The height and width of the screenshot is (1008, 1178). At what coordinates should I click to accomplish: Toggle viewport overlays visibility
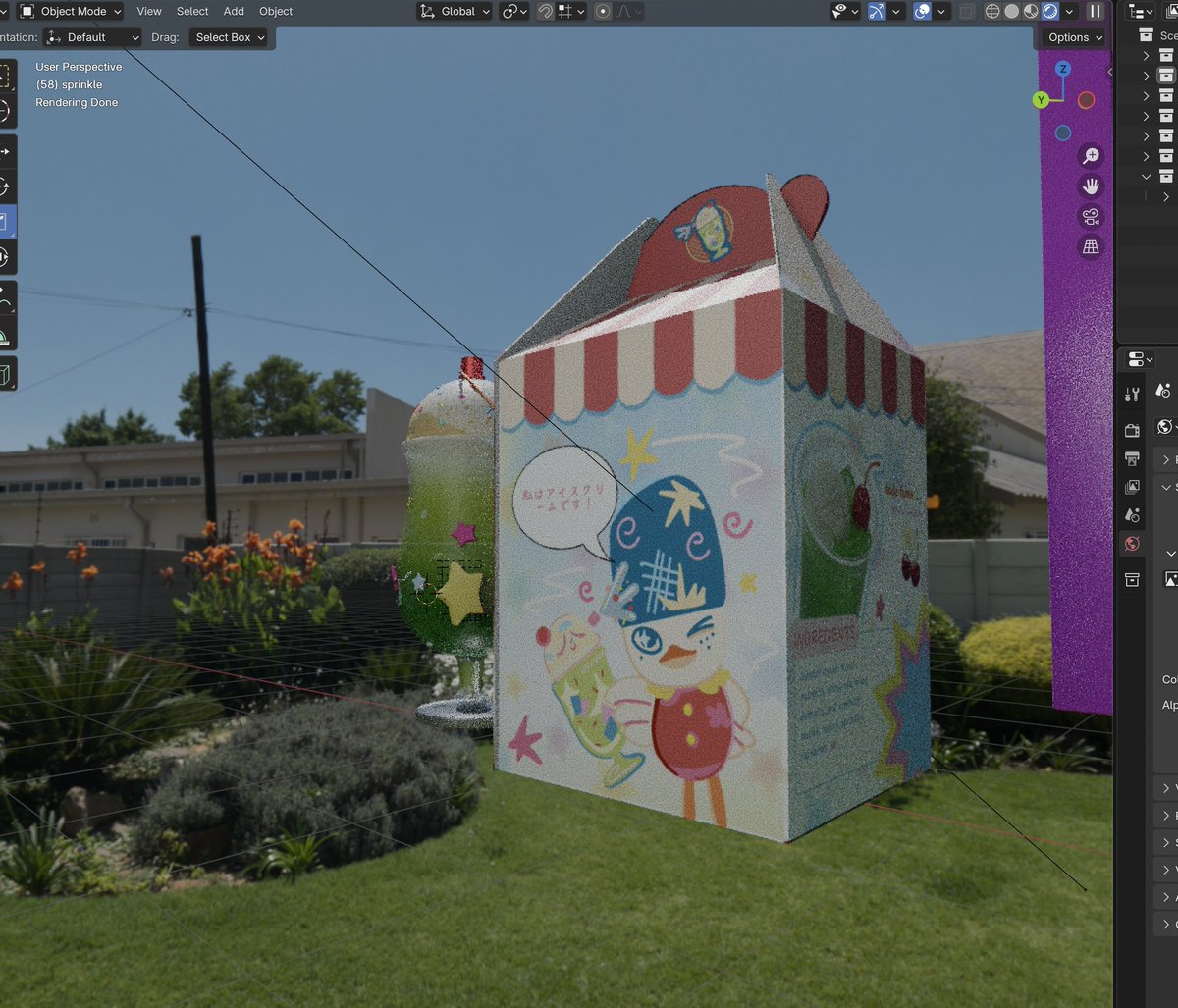pos(922,12)
